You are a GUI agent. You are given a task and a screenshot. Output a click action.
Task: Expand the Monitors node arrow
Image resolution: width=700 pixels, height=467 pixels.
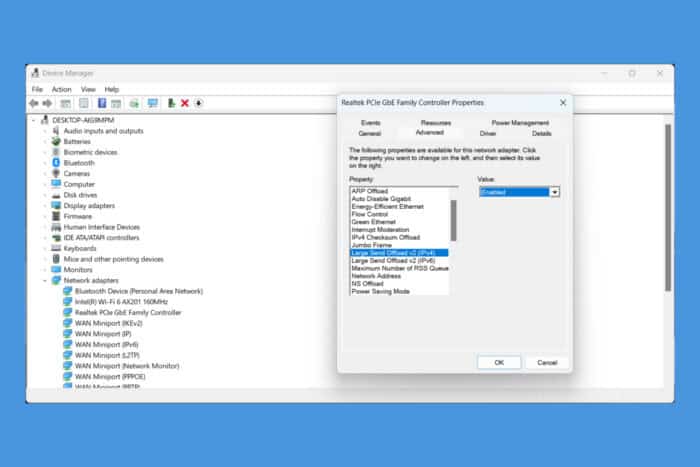[45, 270]
